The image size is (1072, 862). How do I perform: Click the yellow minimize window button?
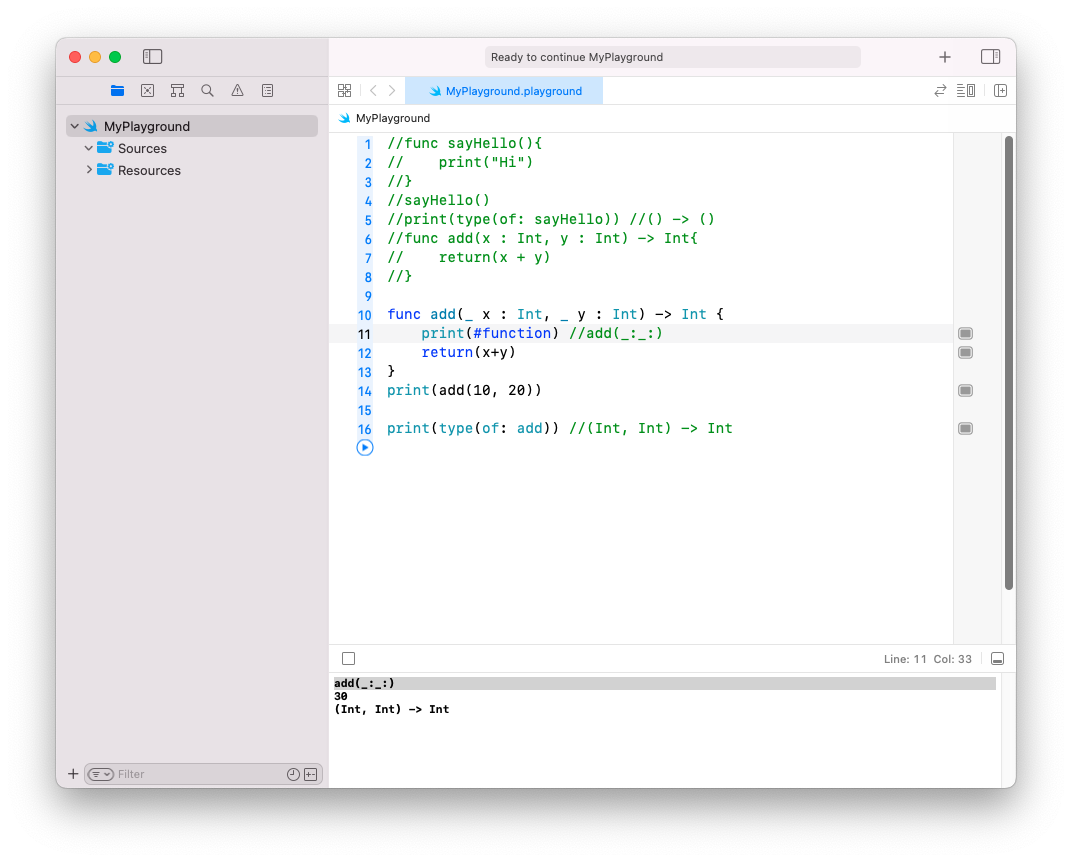[x=95, y=57]
